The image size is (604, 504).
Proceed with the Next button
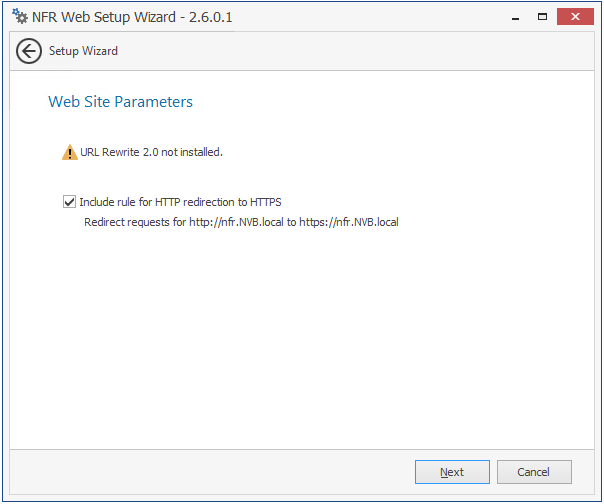(x=452, y=472)
